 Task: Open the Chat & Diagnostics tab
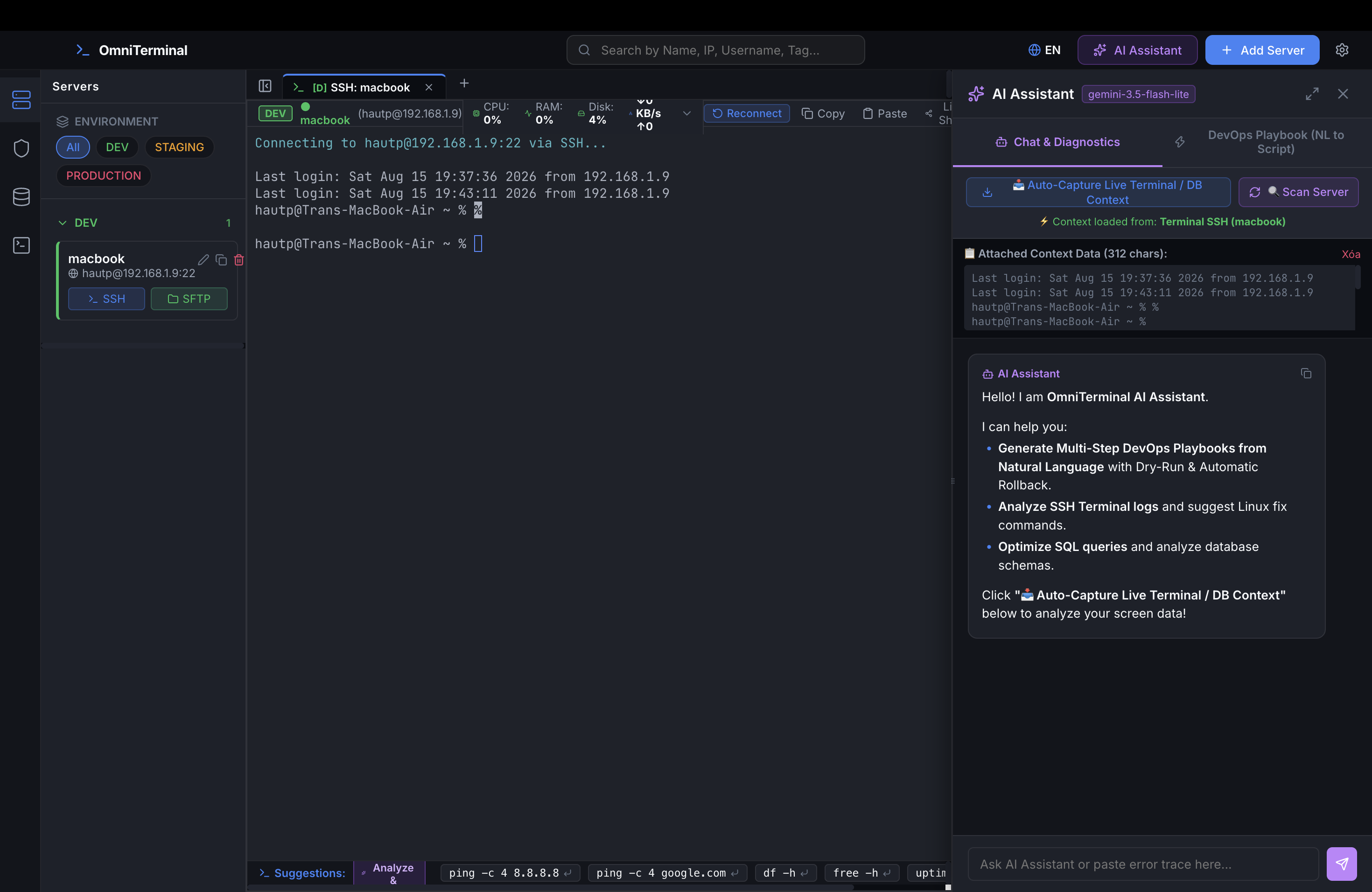1057,142
